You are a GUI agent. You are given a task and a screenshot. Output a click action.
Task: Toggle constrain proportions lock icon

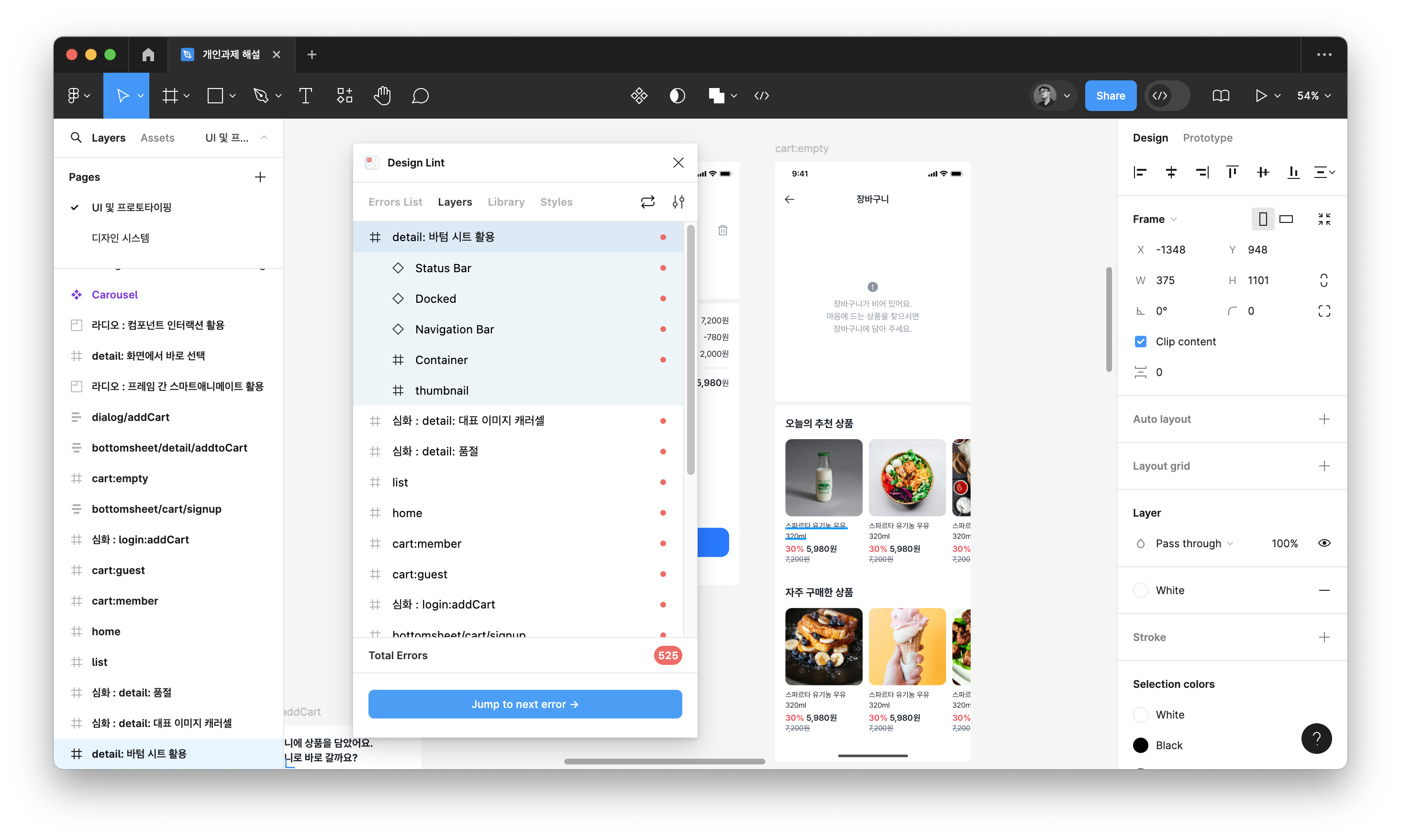coord(1323,280)
